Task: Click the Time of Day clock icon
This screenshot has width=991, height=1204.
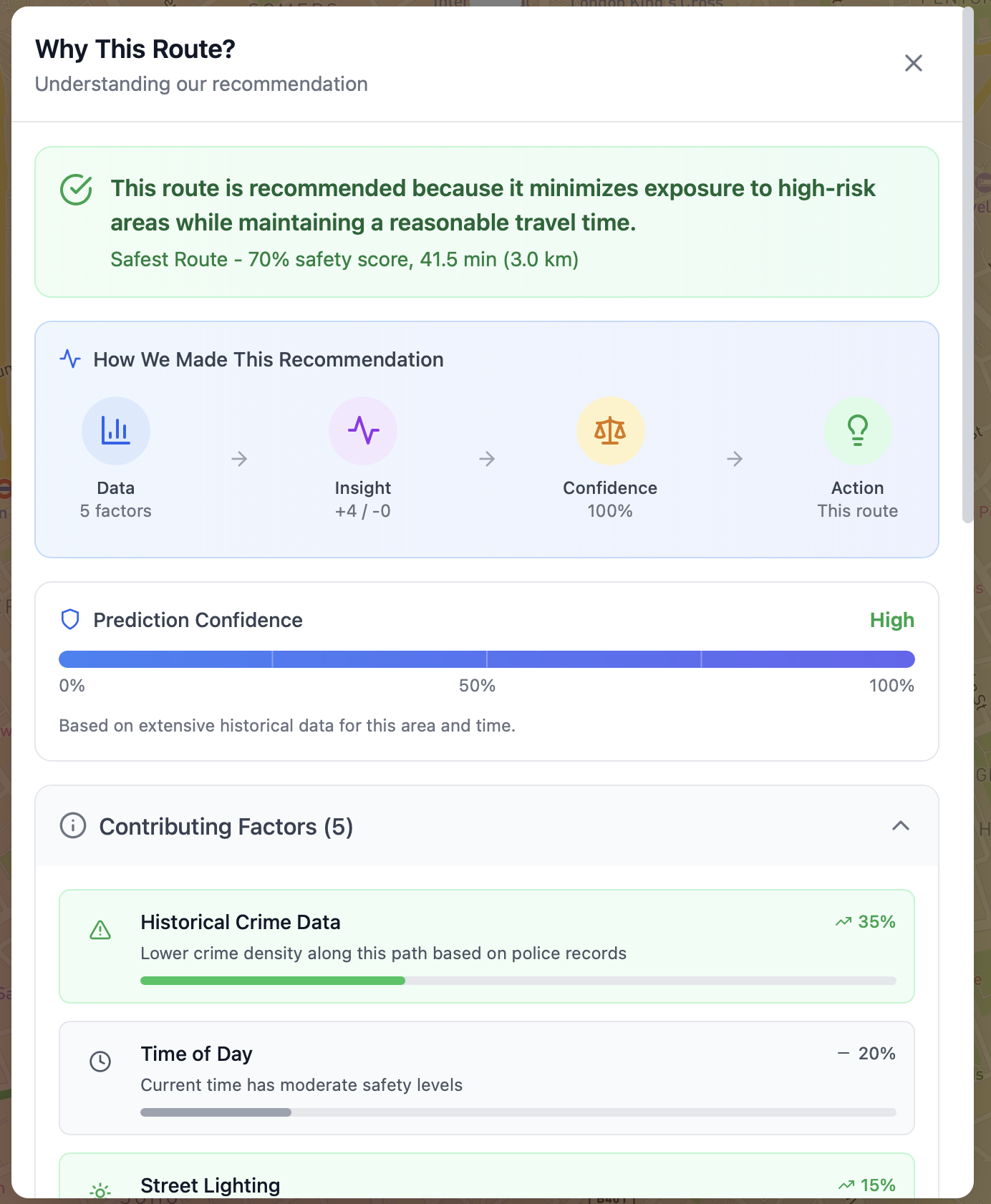Action: click(x=100, y=1062)
